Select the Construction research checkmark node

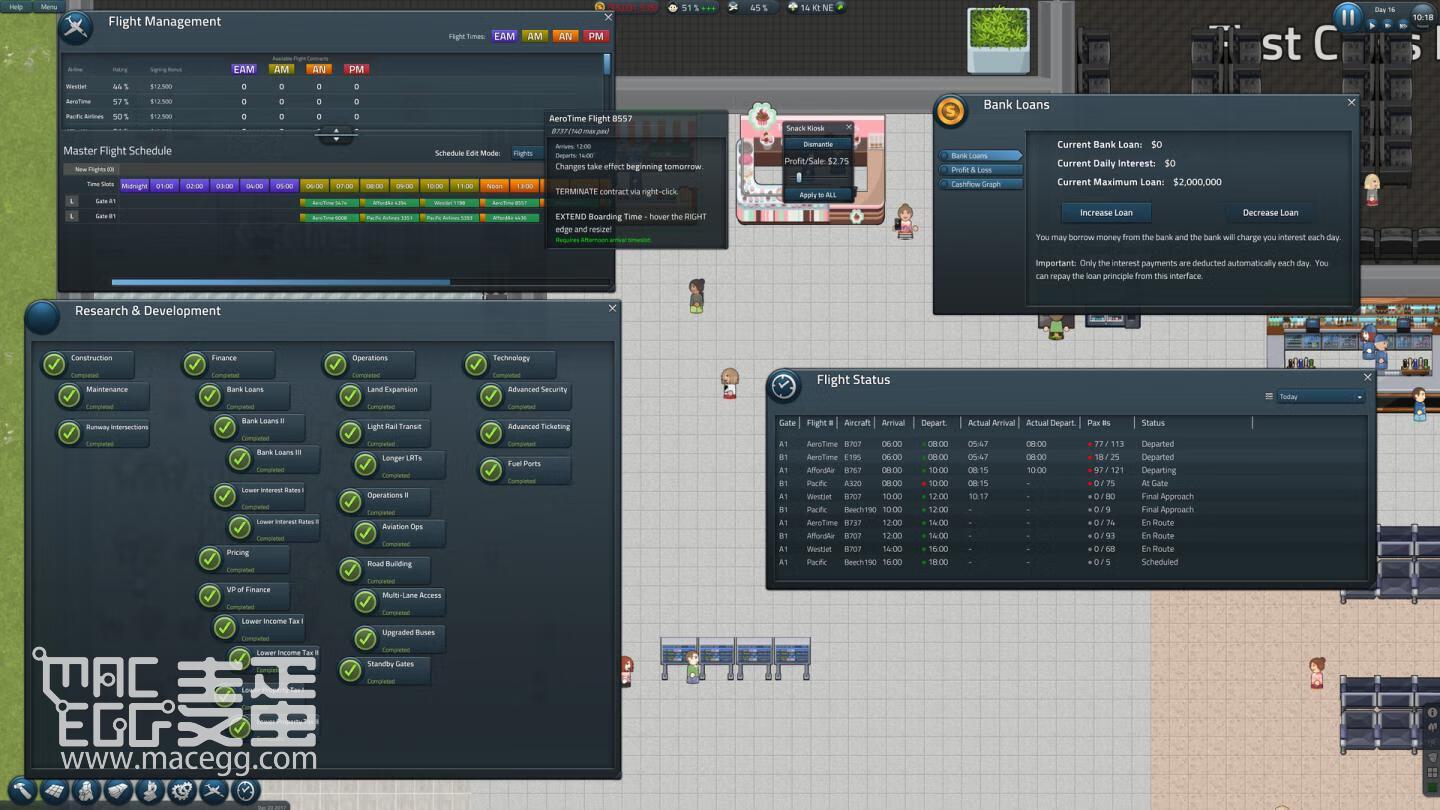point(54,364)
